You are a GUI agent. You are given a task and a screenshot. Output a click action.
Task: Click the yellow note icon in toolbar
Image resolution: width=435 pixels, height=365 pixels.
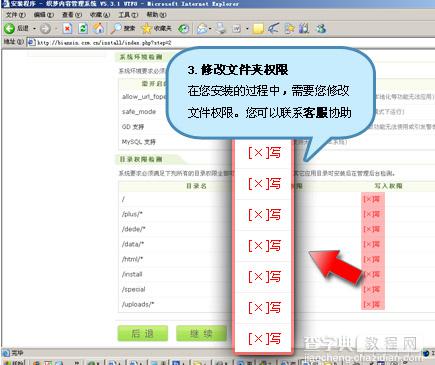click(x=258, y=29)
